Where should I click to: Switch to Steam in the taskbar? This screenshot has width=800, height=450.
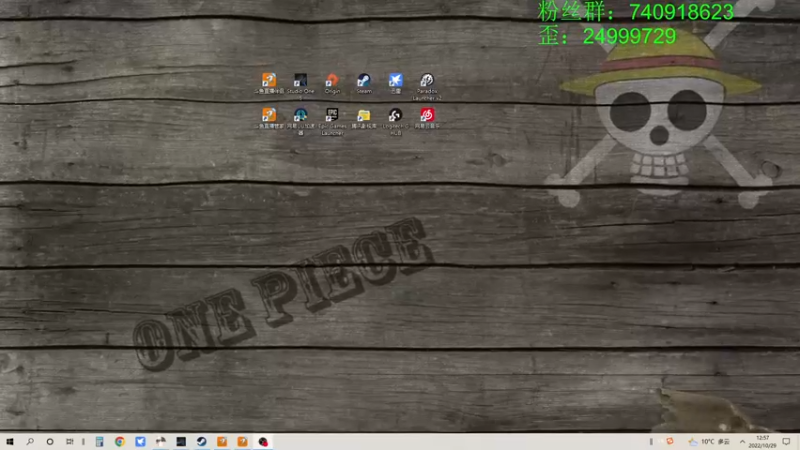[x=202, y=441]
